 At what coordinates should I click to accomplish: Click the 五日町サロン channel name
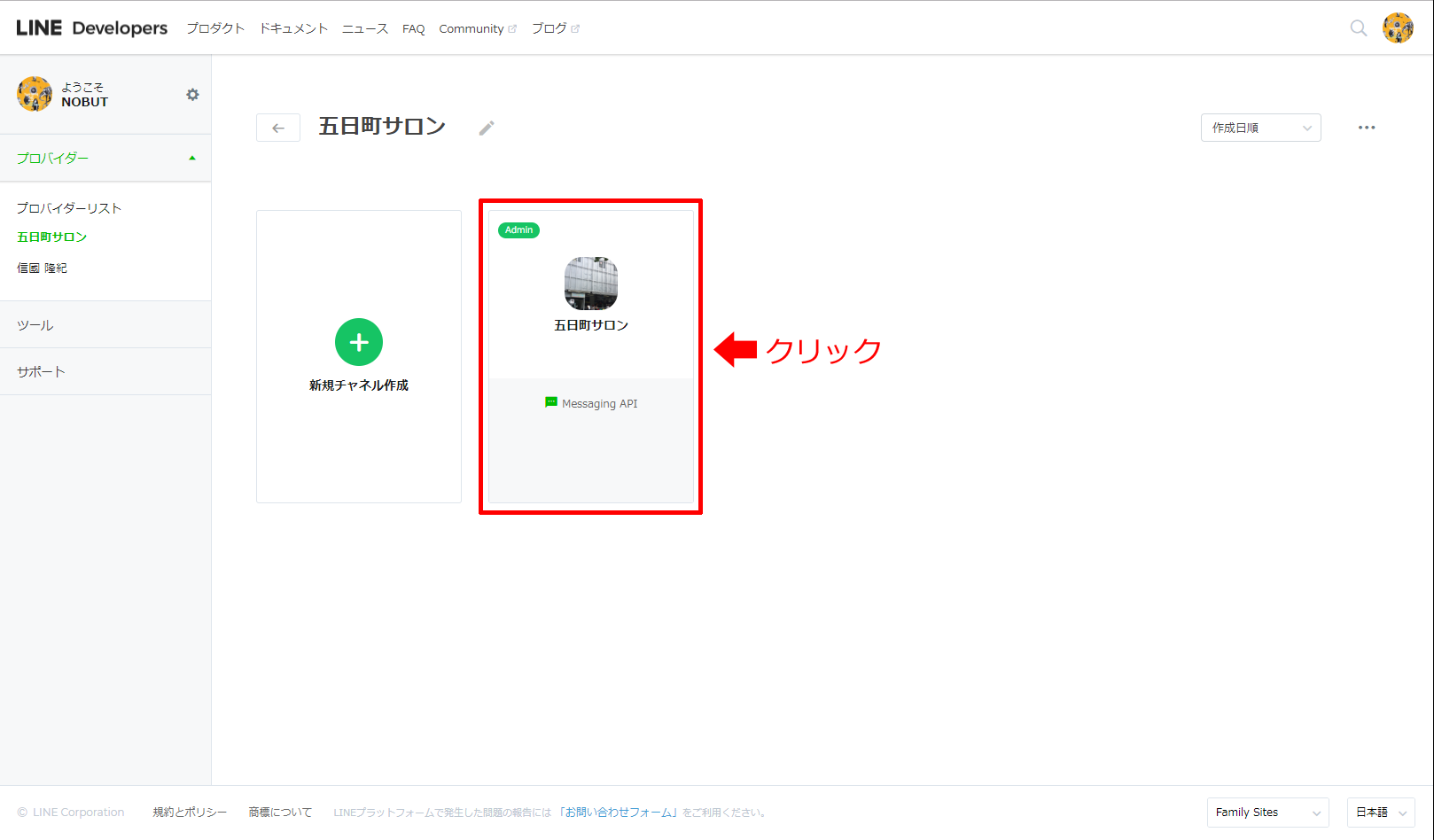[x=591, y=326]
